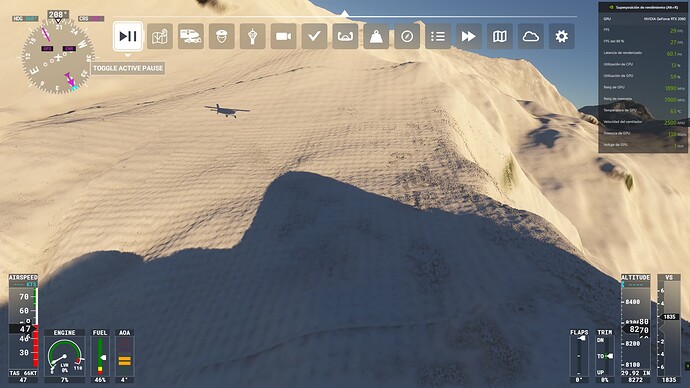This screenshot has width=690, height=388.
Task: Open the camera options panel
Action: click(283, 36)
